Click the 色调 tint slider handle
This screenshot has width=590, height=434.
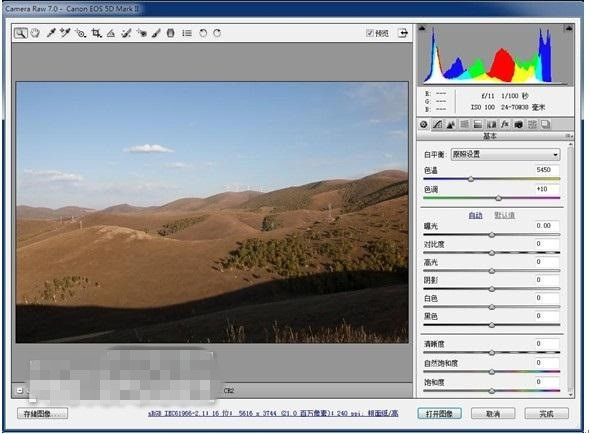point(499,198)
